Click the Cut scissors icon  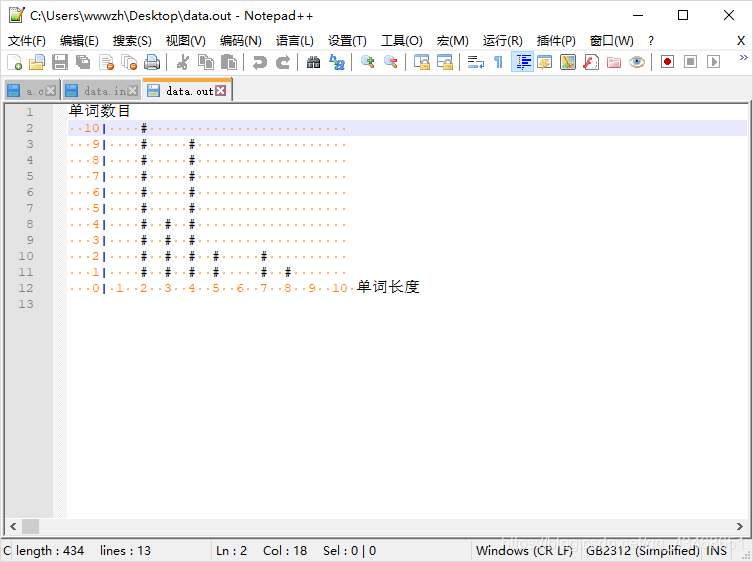[183, 62]
